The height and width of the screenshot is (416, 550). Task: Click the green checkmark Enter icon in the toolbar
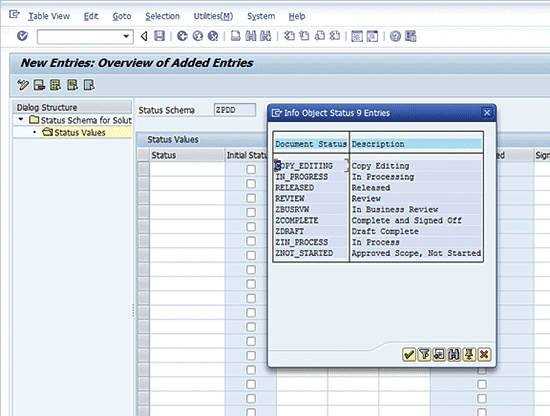22,36
